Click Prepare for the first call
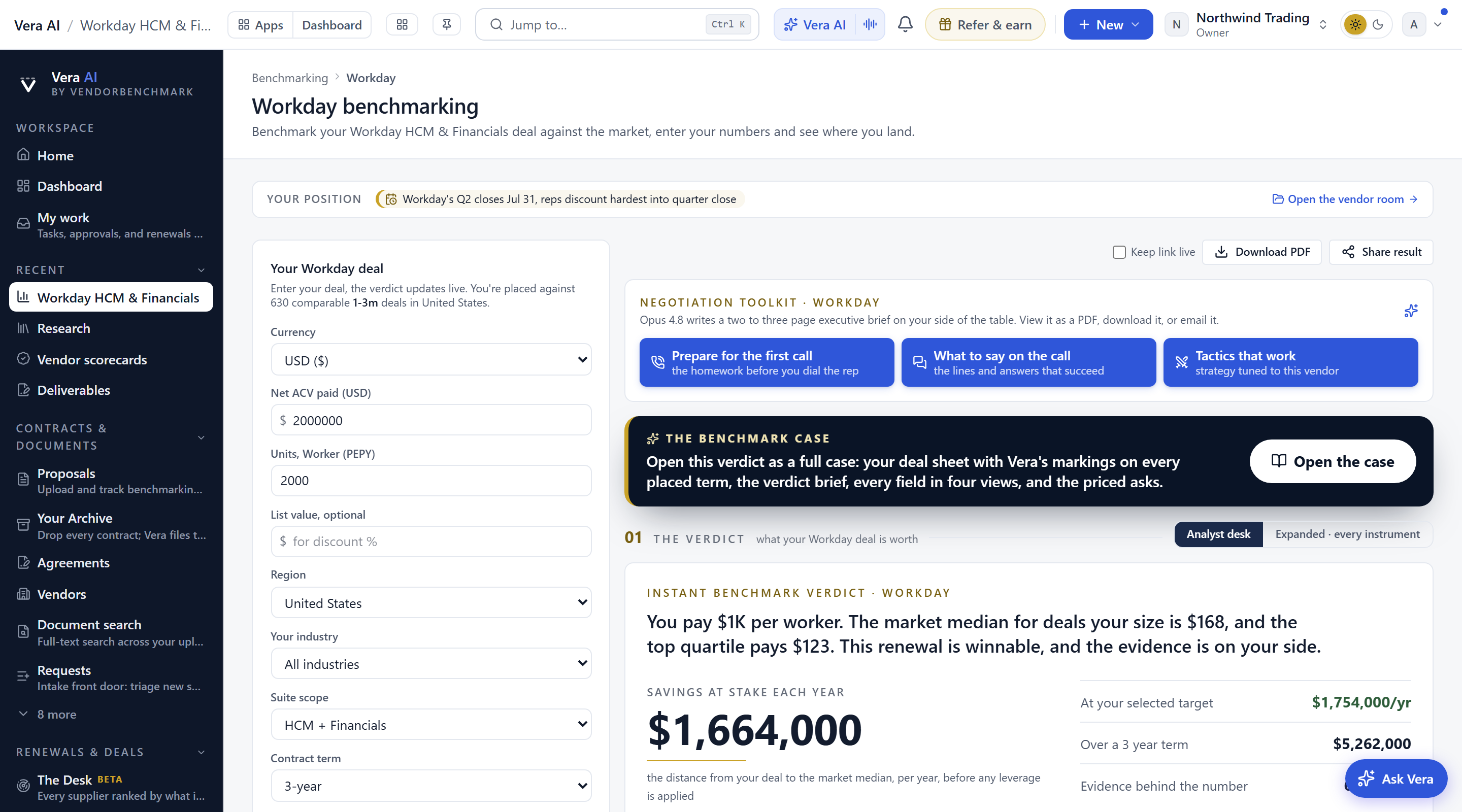The image size is (1462, 812). (766, 362)
